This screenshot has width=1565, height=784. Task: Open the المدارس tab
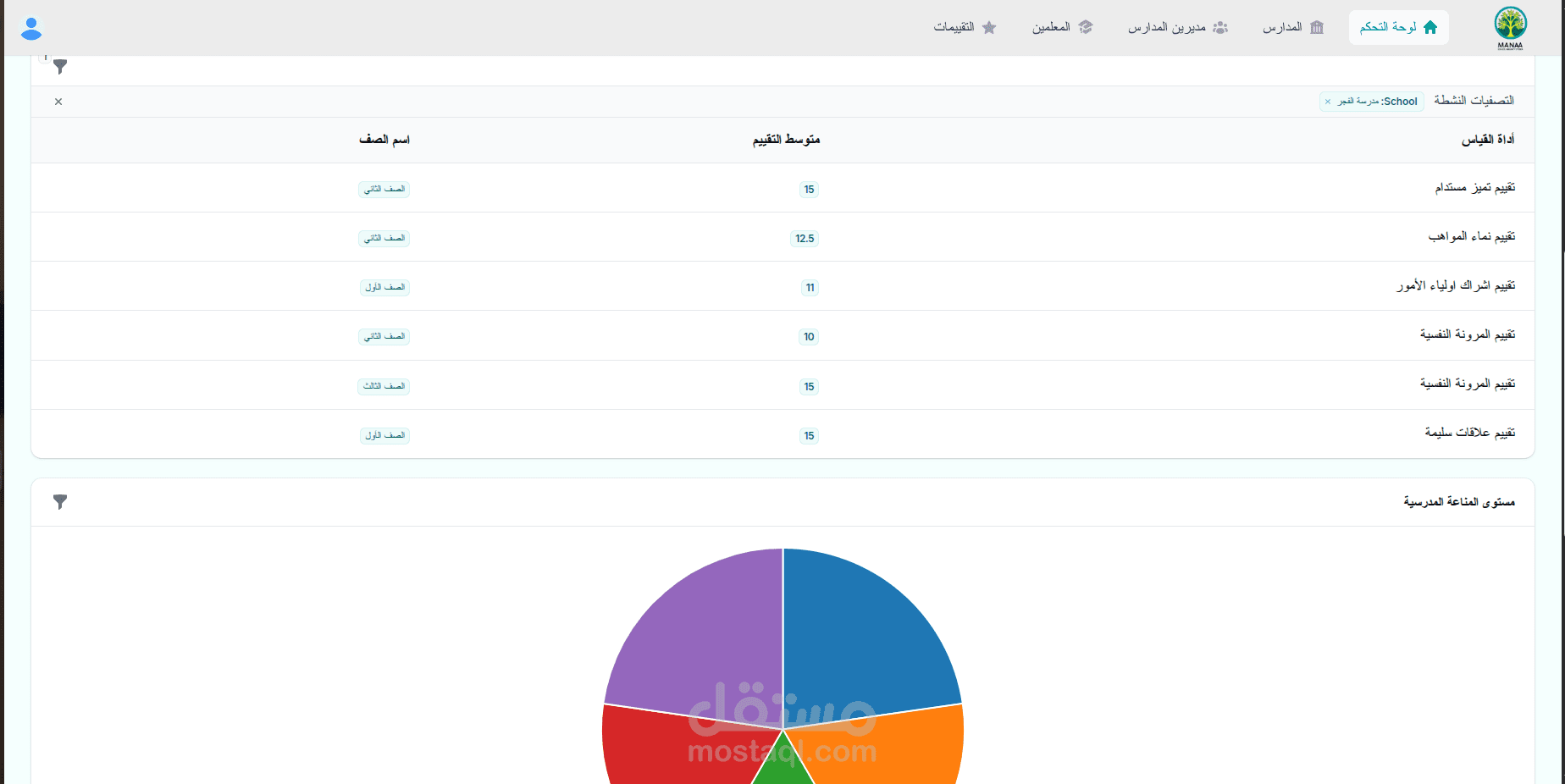1293,27
